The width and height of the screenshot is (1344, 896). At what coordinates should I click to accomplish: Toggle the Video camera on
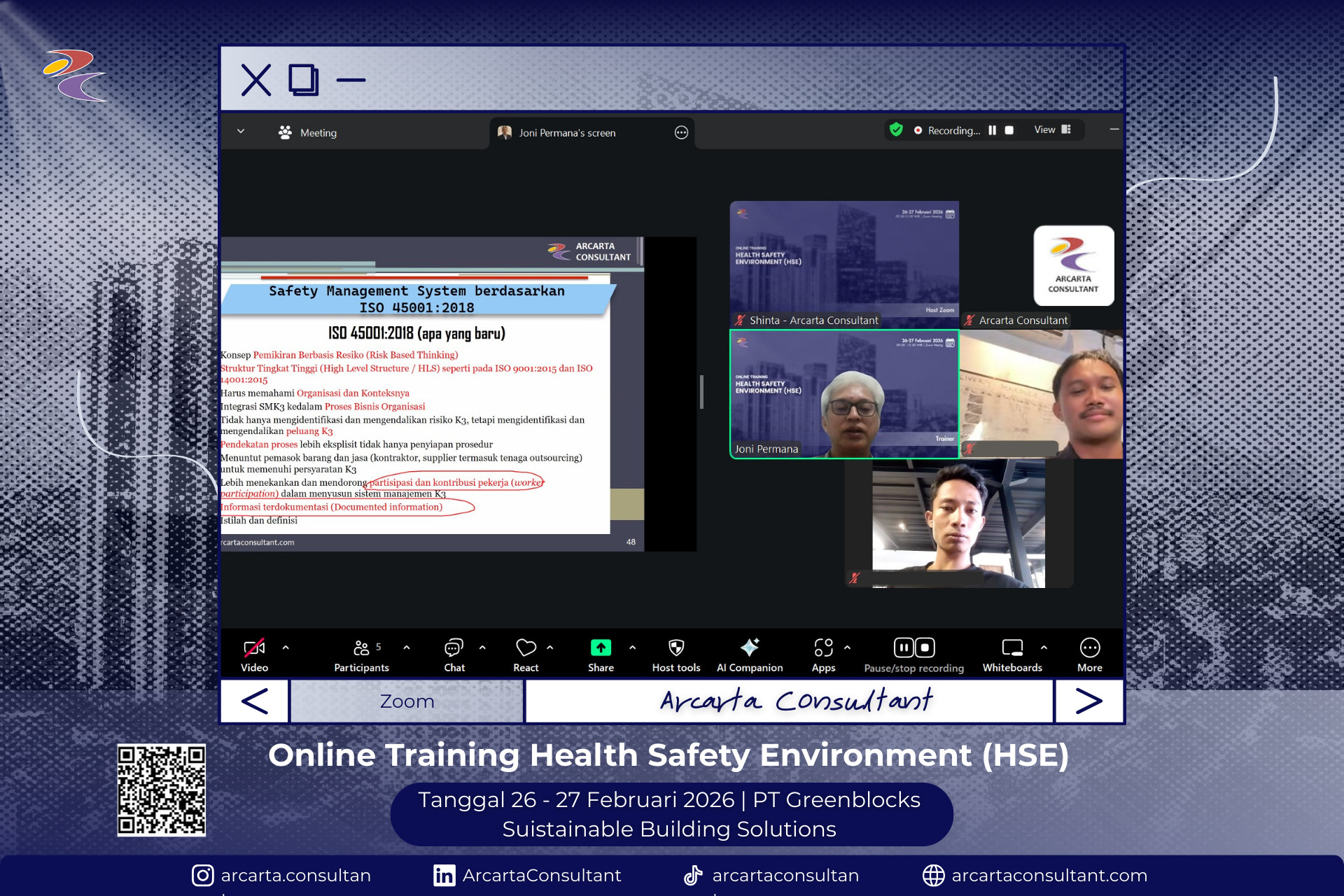click(254, 648)
